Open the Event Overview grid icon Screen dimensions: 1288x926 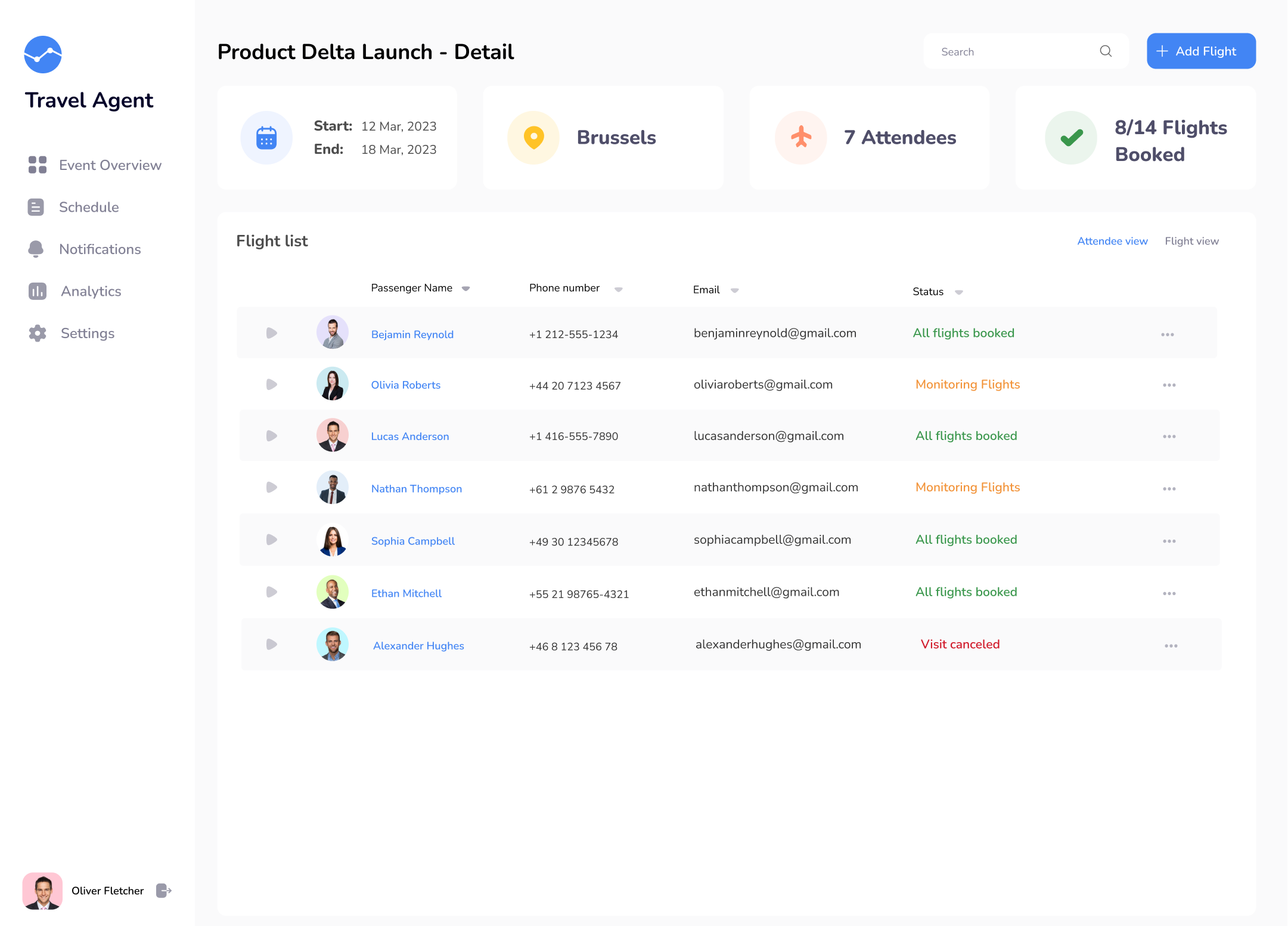click(x=37, y=165)
